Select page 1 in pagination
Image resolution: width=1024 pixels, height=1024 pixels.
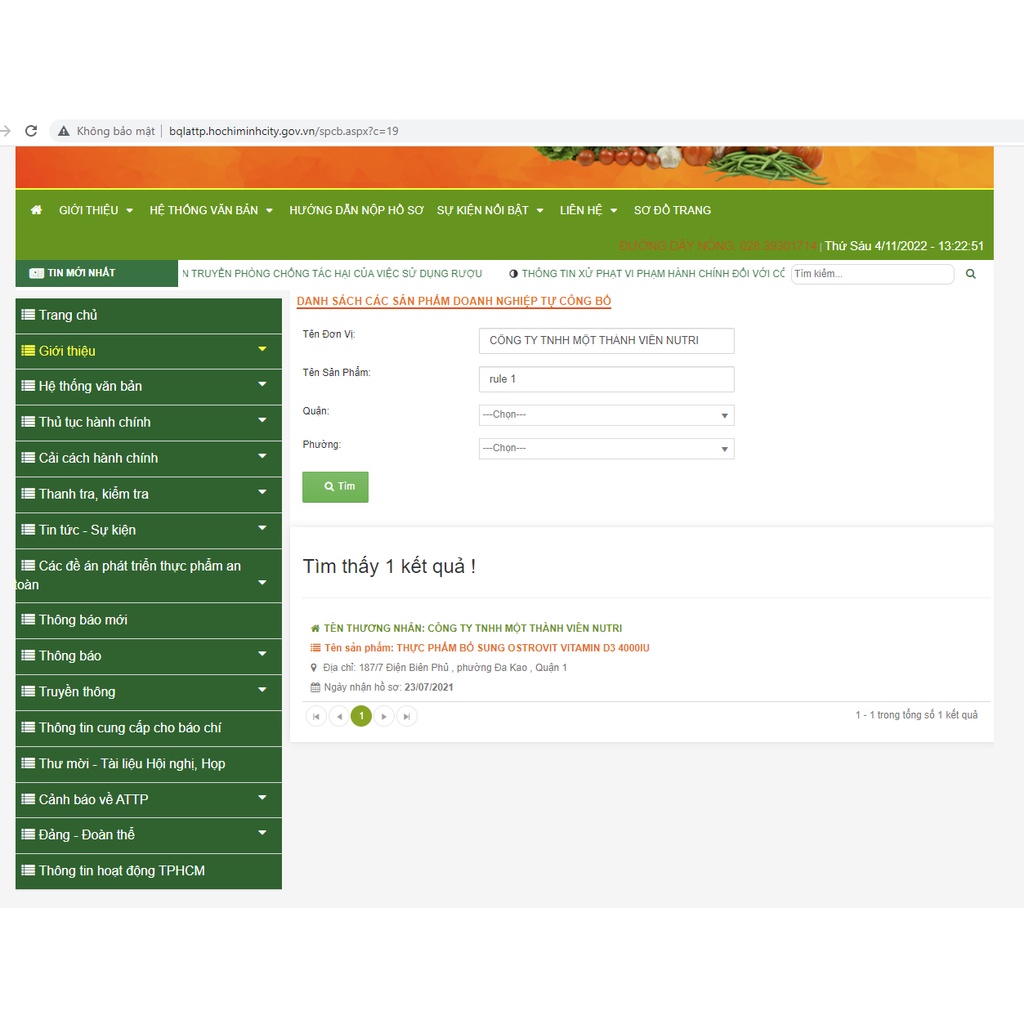[x=361, y=716]
